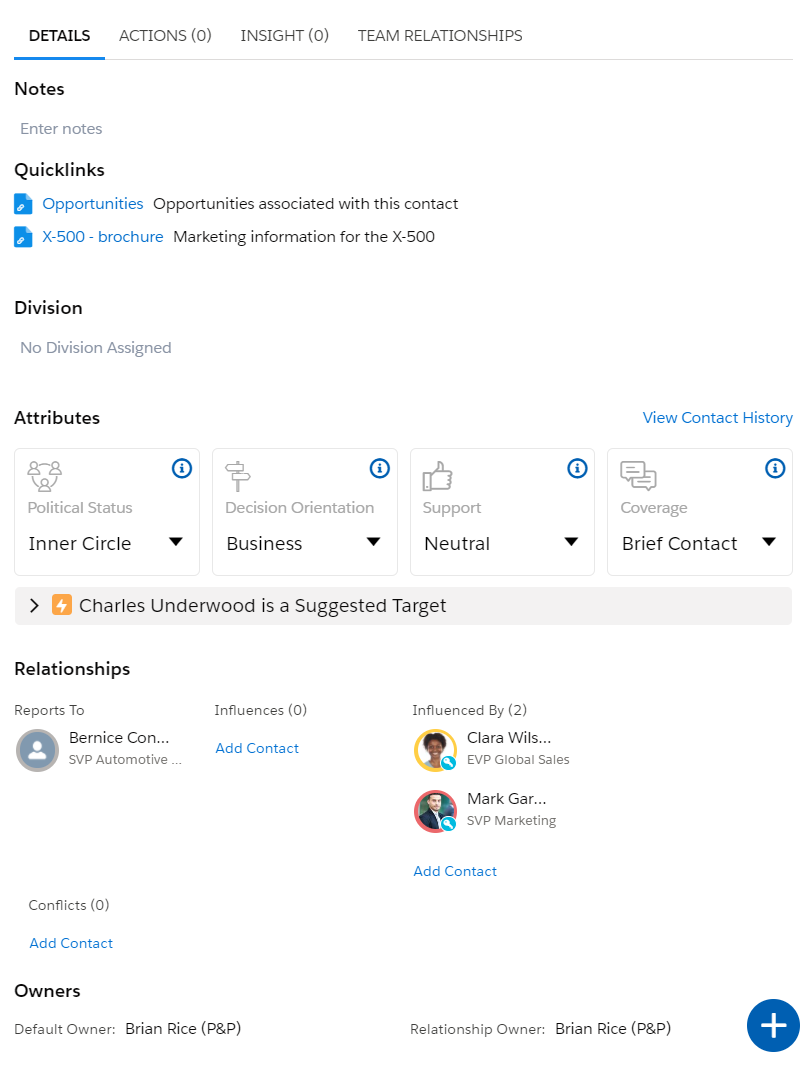Click the Decision Orientation info icon
The image size is (805, 1084).
pos(380,469)
